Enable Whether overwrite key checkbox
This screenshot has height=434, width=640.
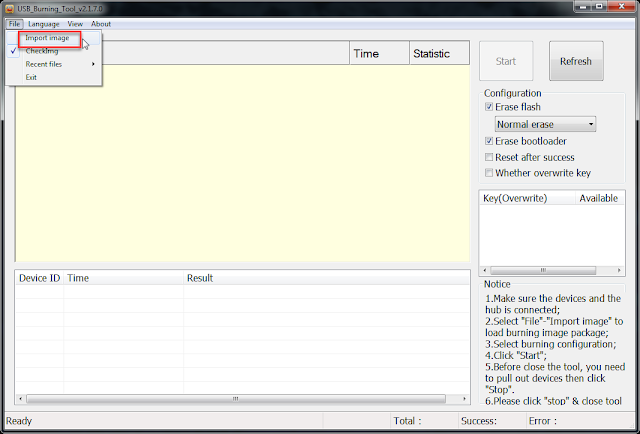489,173
